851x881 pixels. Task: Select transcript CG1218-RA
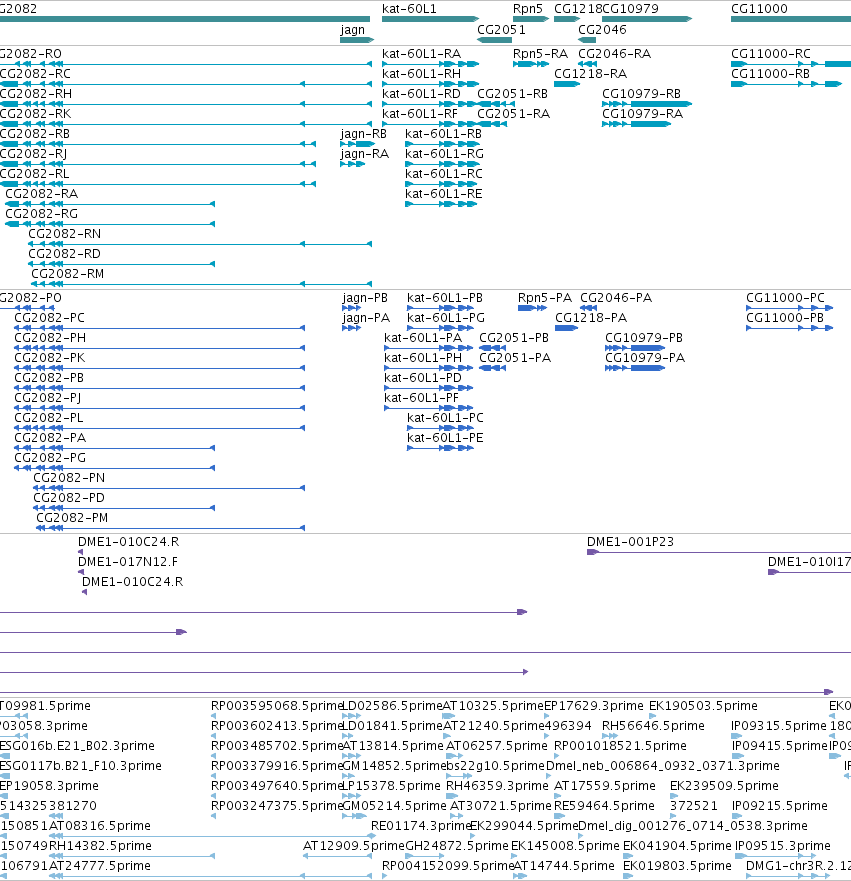(590, 74)
